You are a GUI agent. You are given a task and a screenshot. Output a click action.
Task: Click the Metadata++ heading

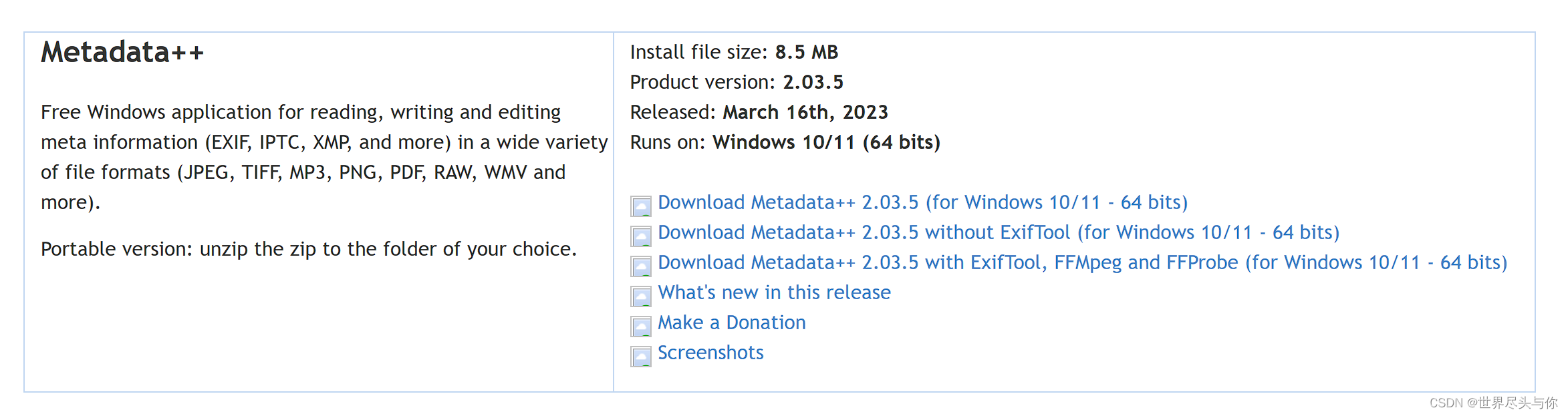click(122, 52)
